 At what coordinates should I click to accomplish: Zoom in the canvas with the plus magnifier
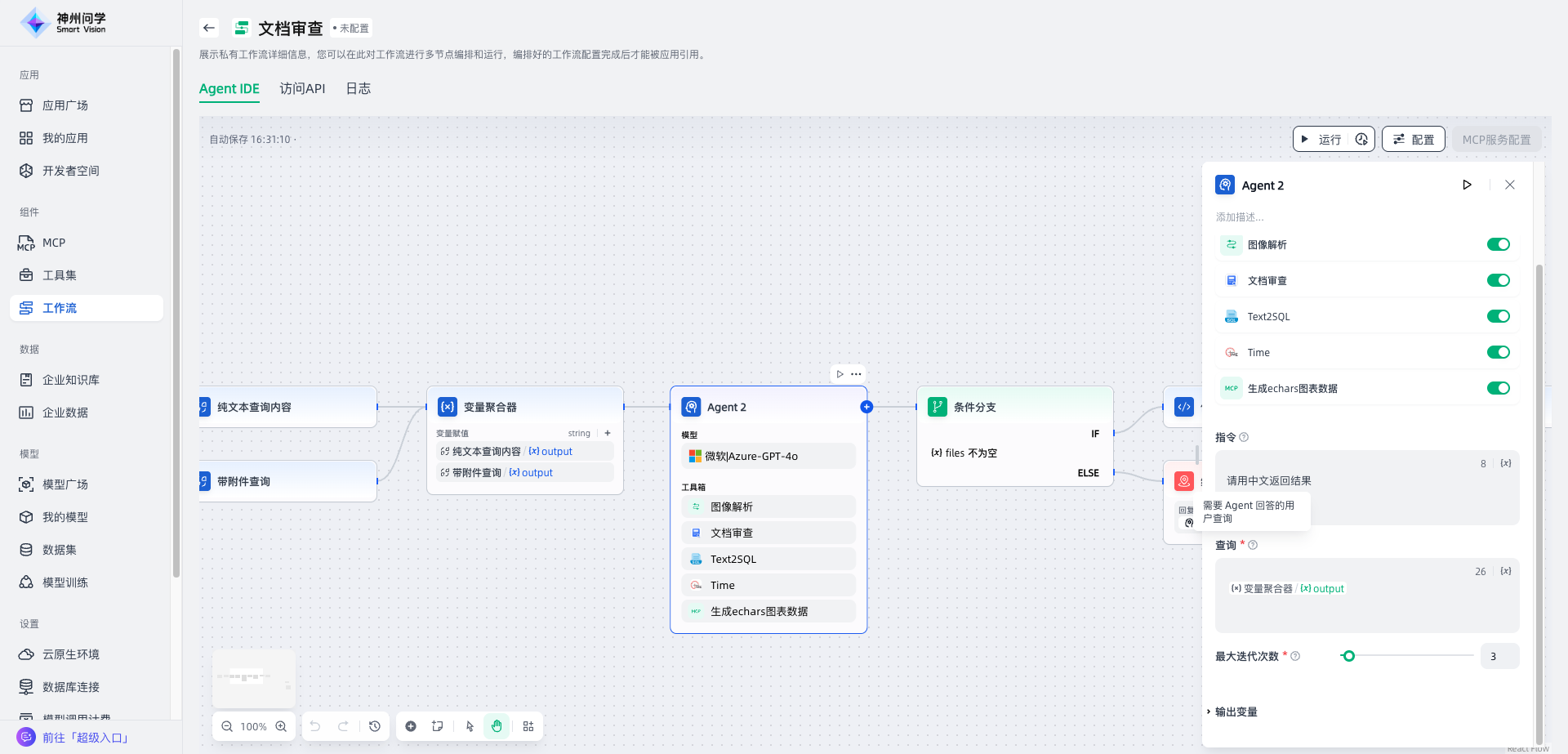[x=281, y=726]
